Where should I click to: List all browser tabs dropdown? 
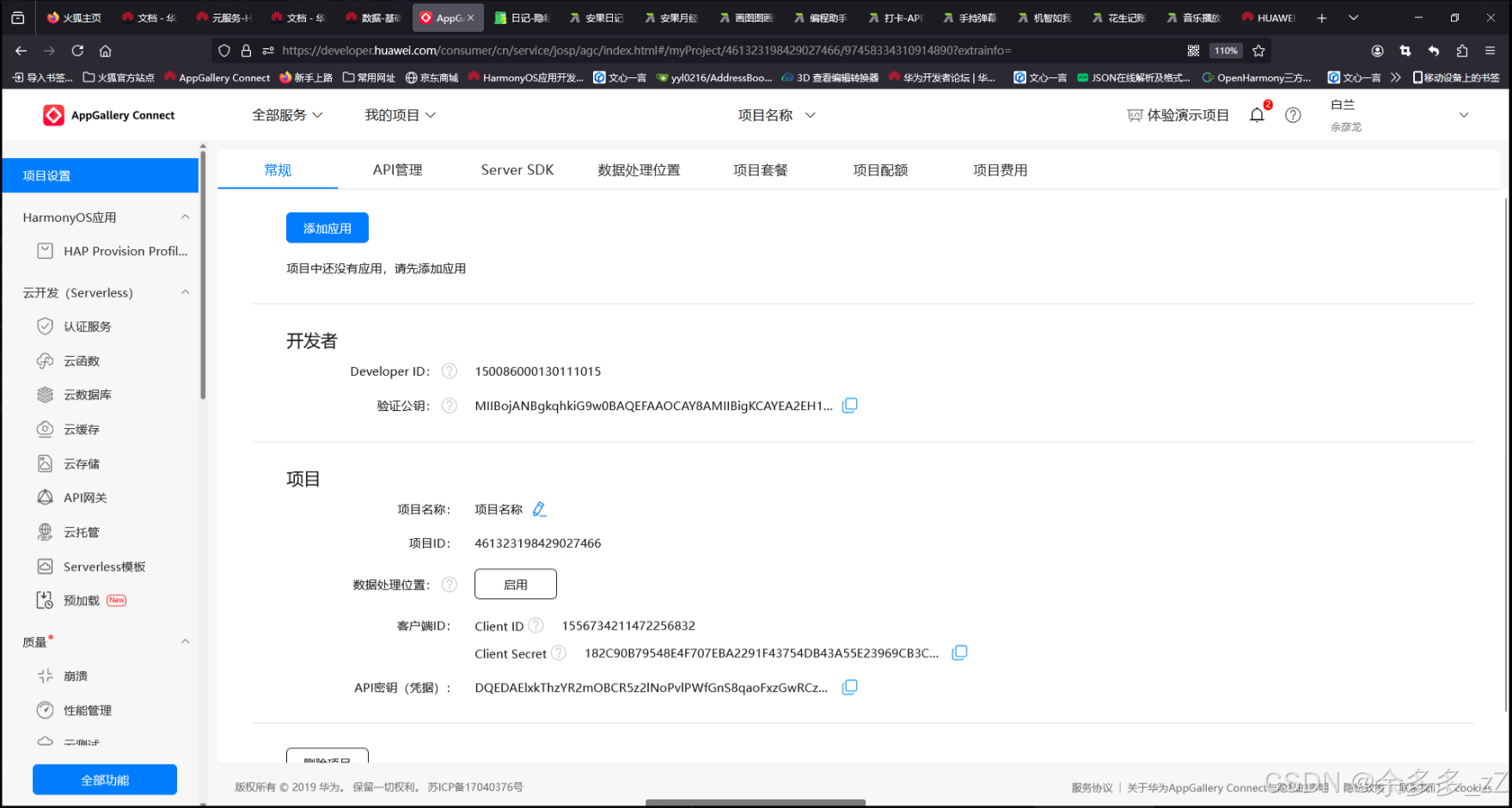1353,17
